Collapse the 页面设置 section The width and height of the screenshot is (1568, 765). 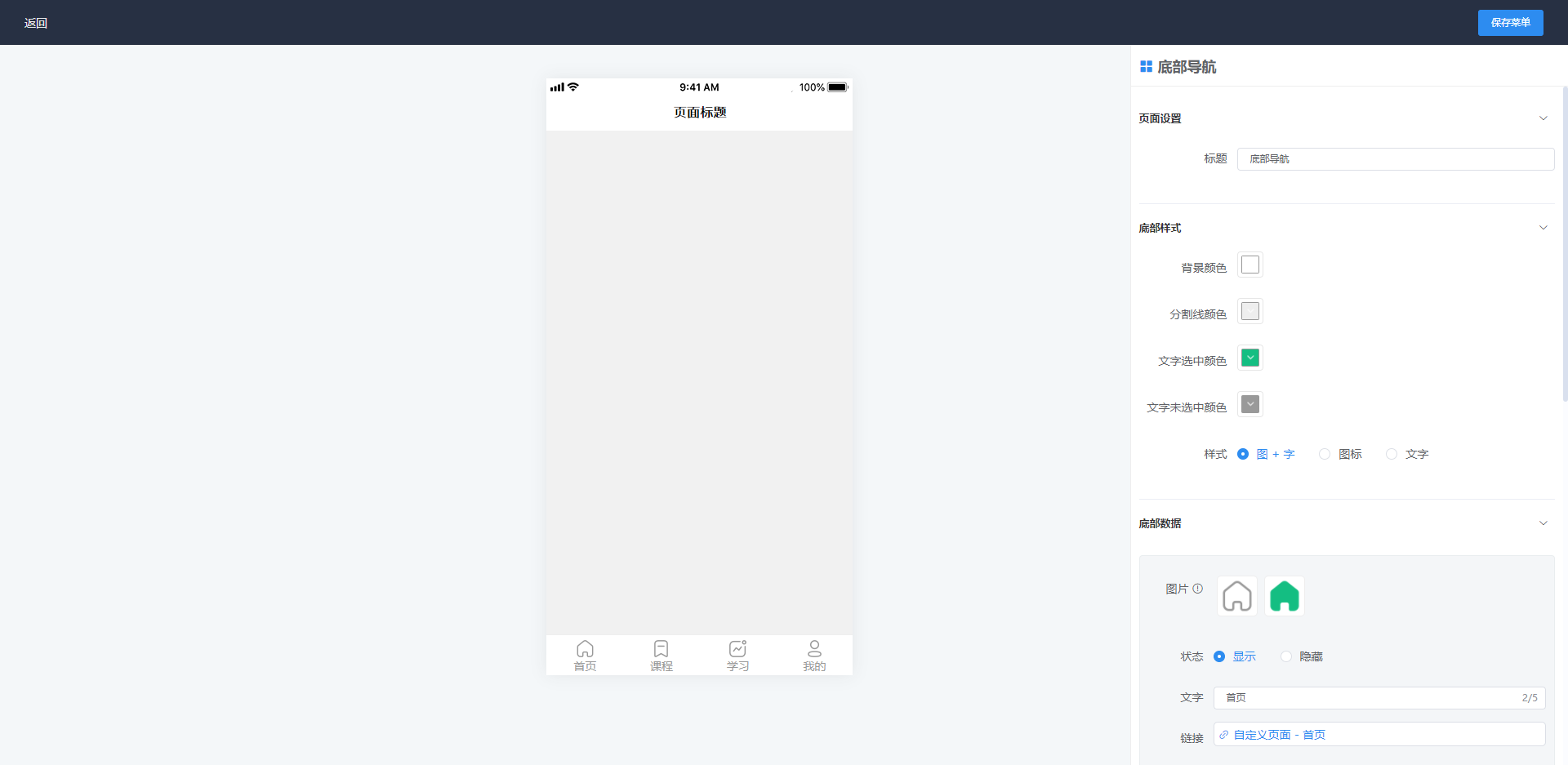(x=1543, y=118)
